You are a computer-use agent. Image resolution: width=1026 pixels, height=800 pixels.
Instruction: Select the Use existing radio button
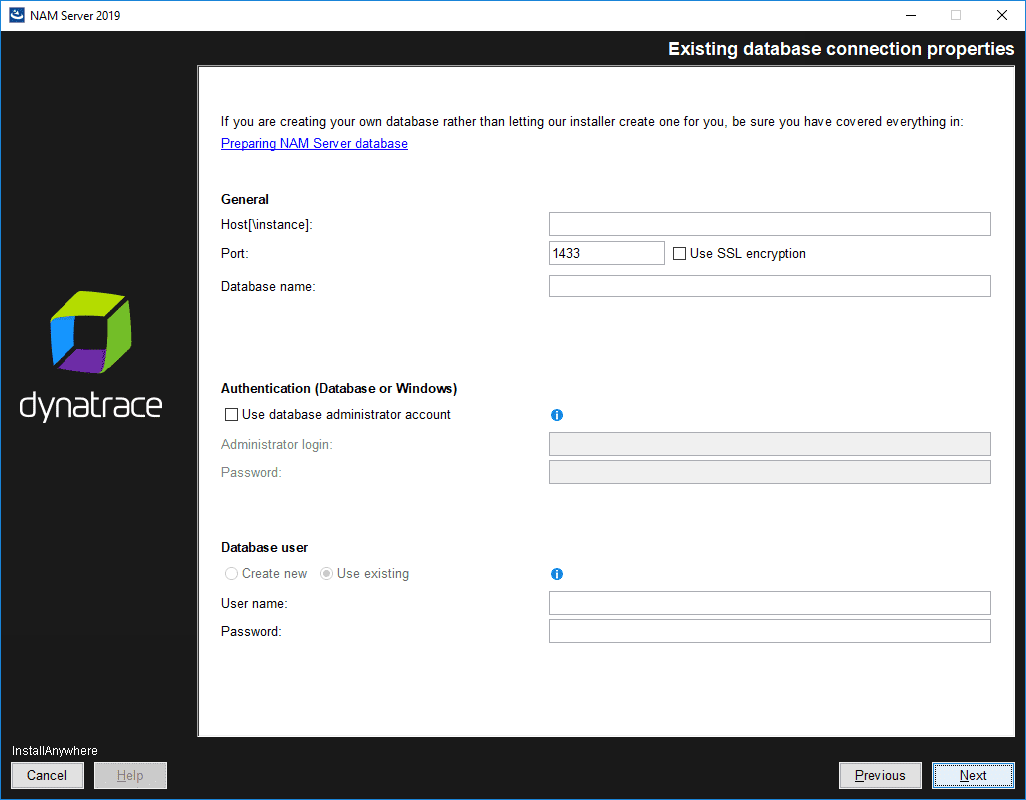tap(326, 574)
